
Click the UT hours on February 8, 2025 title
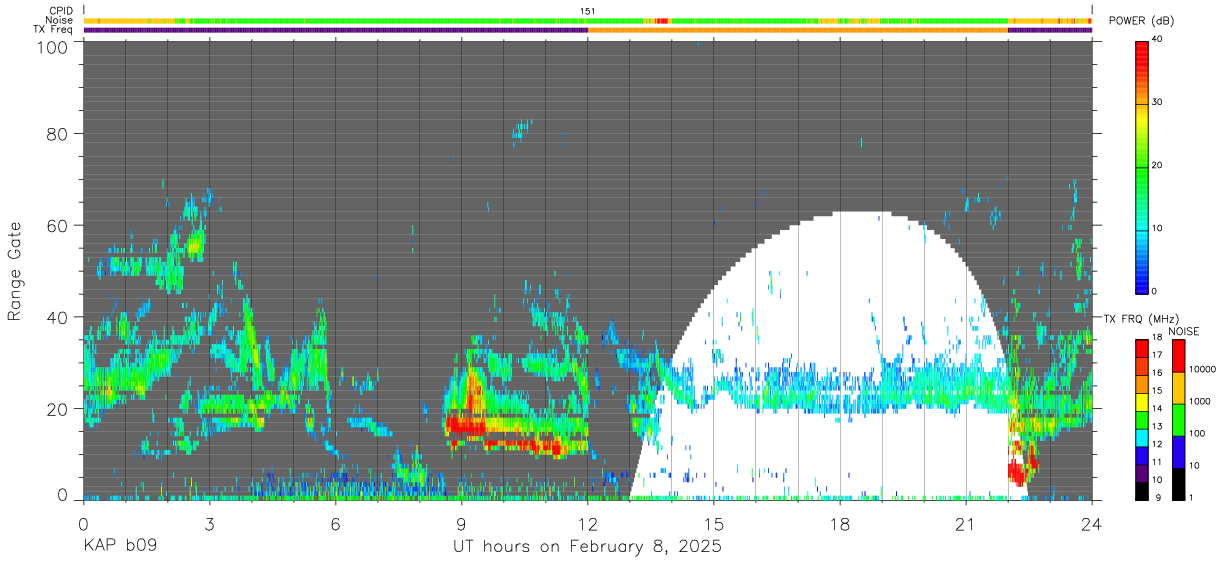587,547
